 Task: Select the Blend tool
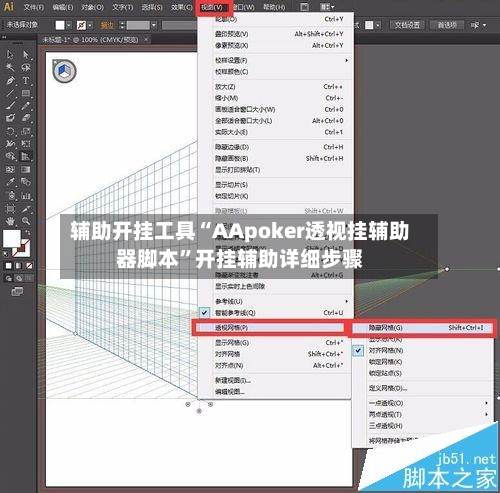26,182
